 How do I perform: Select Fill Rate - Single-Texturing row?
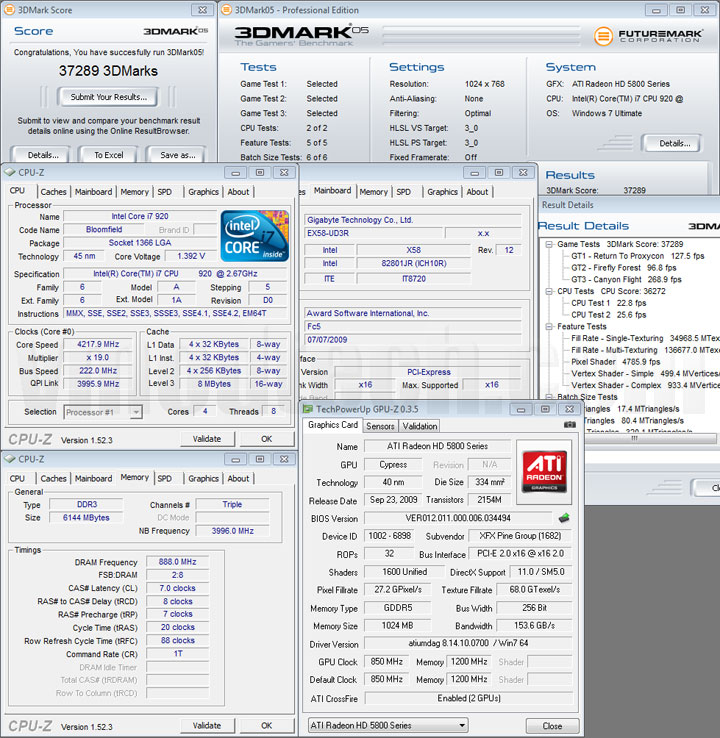pos(645,338)
